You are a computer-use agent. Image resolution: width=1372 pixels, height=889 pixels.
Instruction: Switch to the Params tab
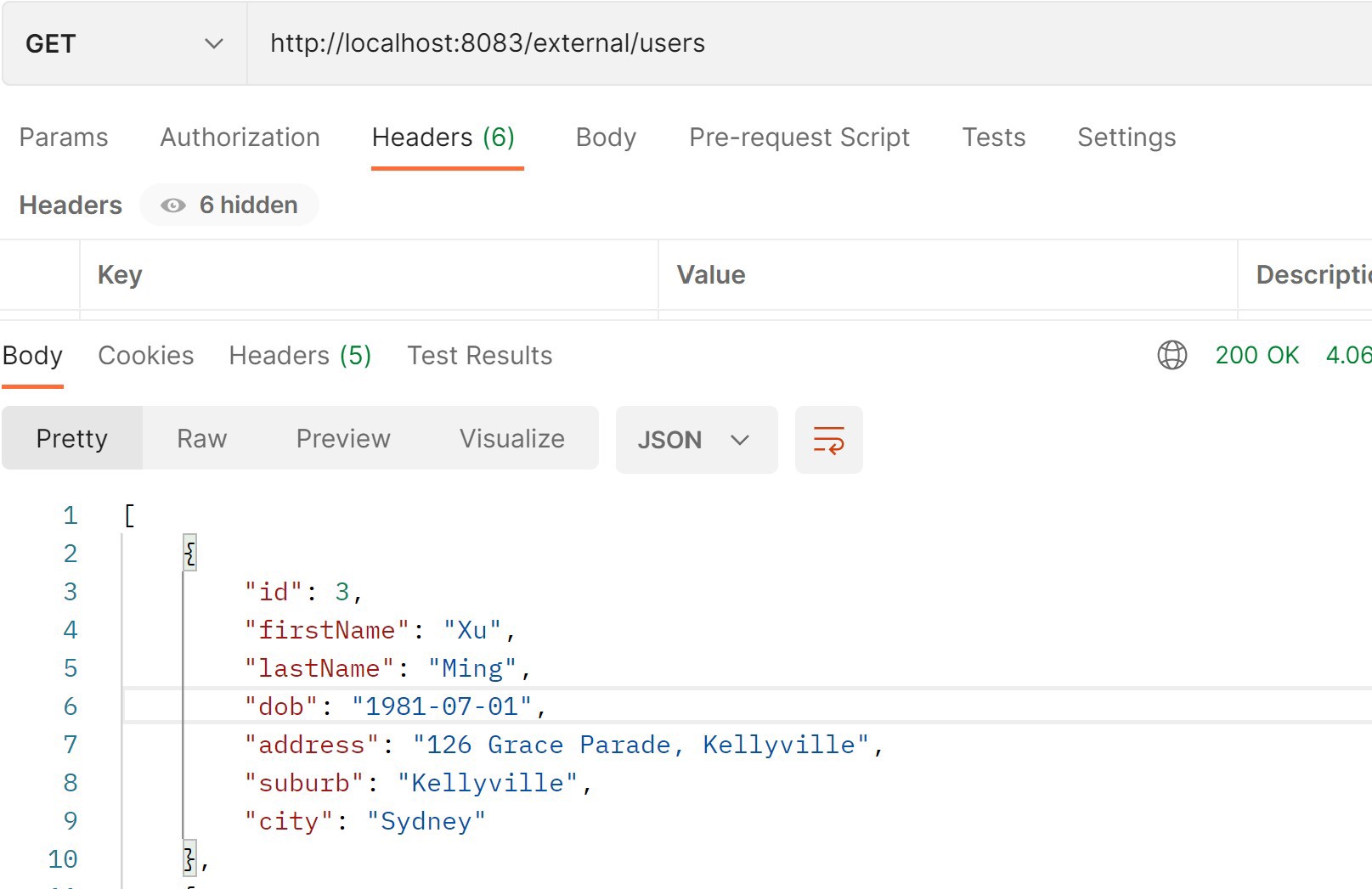point(64,138)
